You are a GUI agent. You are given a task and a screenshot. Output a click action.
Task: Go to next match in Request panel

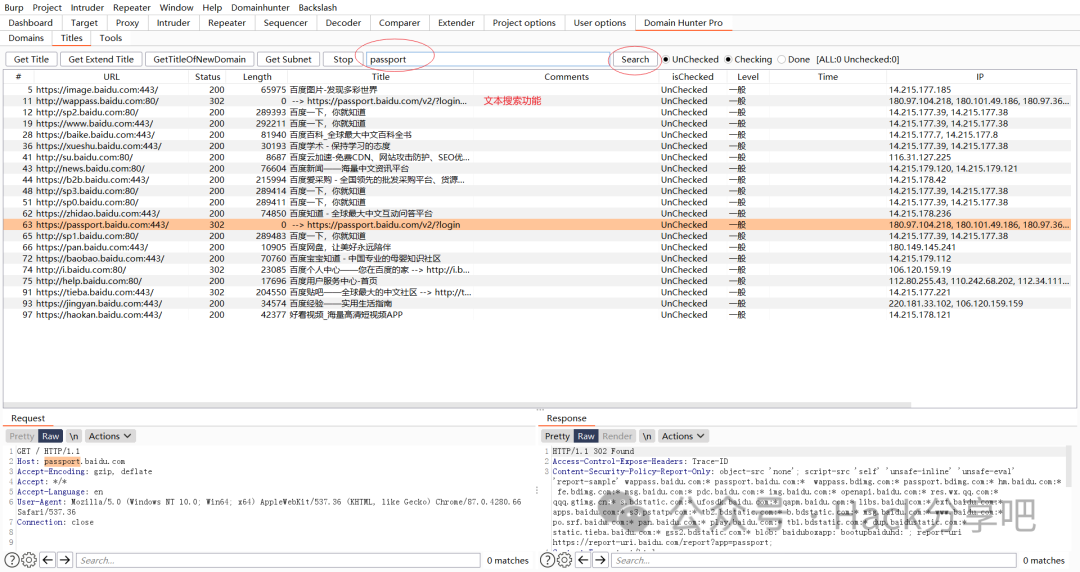pos(65,560)
